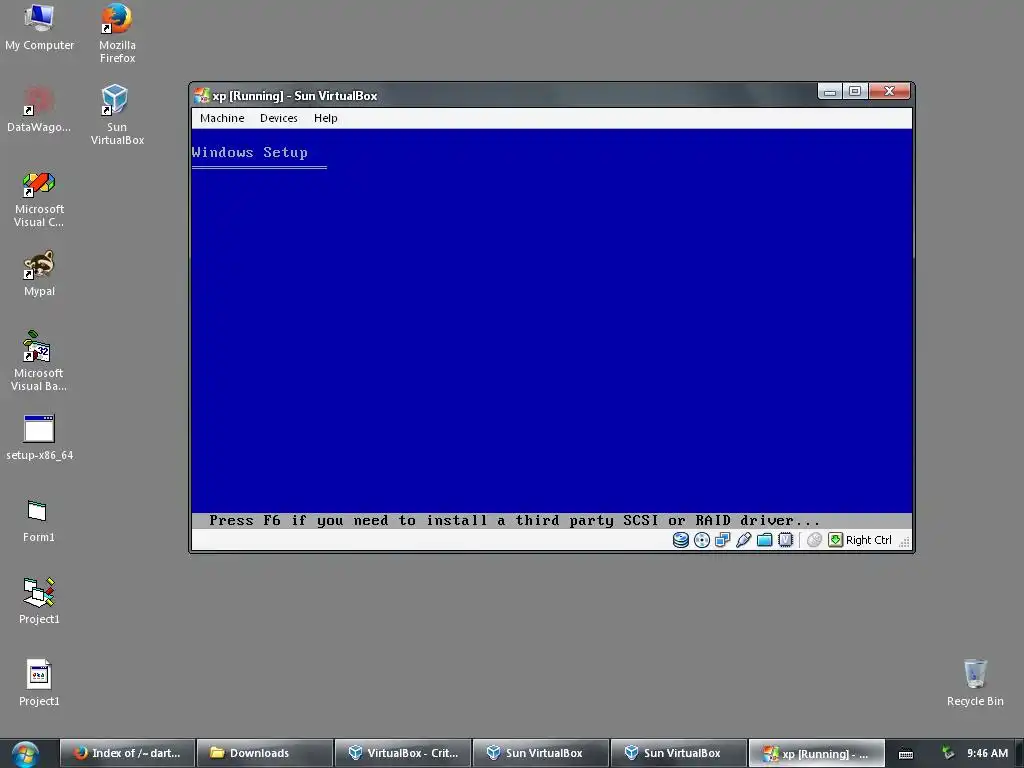
Task: Switch to the Downloads folder taskbar button
Action: [264, 753]
